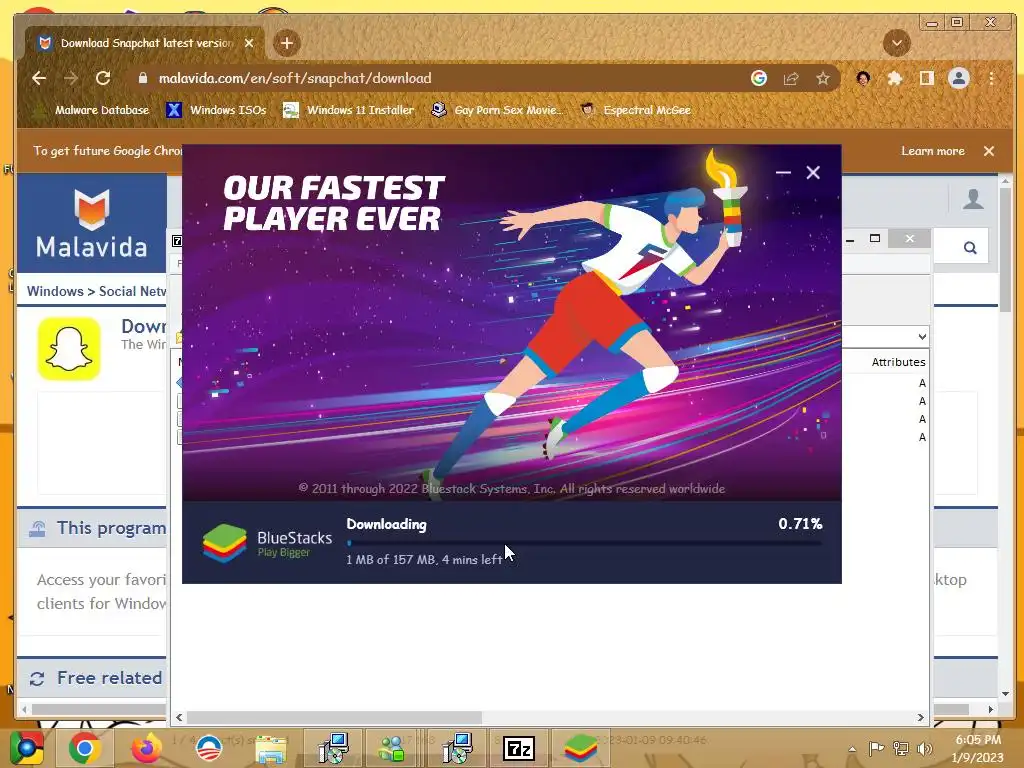Click the Malavida user account icon
The image size is (1024, 768).
coord(973,199)
